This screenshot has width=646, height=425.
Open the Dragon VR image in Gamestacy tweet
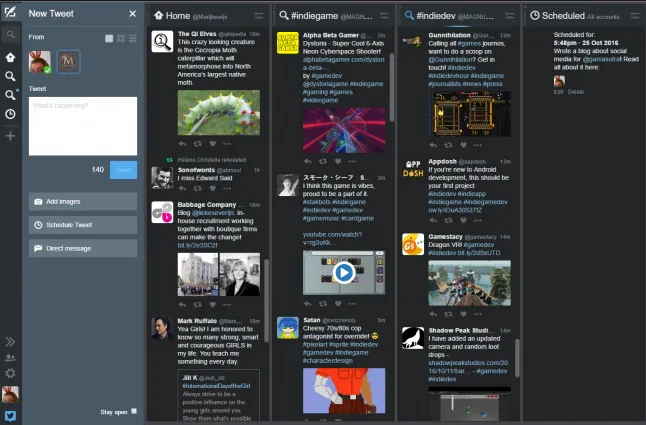[x=470, y=283]
